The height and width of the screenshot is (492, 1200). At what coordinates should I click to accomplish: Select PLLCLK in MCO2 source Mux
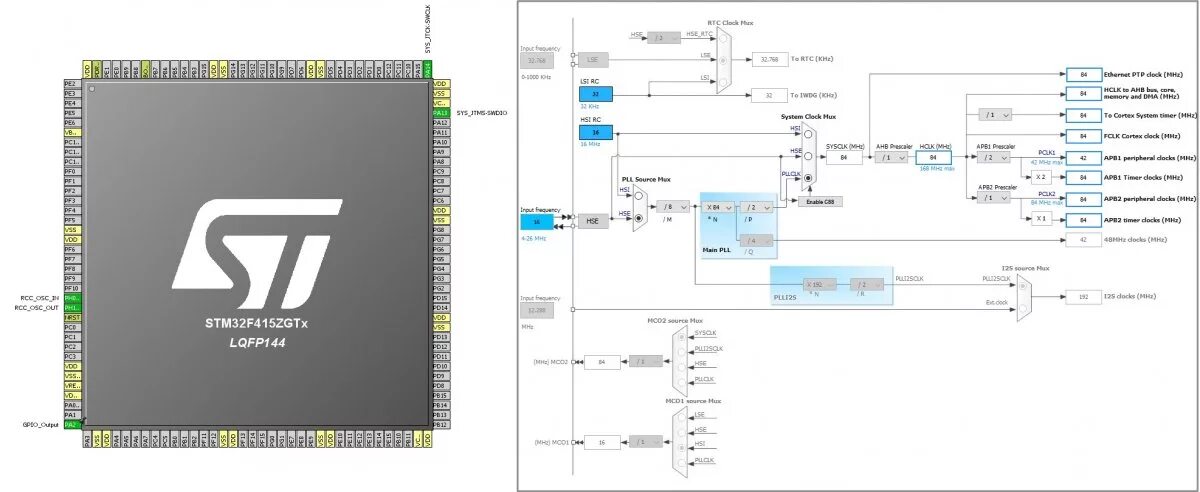(x=683, y=384)
